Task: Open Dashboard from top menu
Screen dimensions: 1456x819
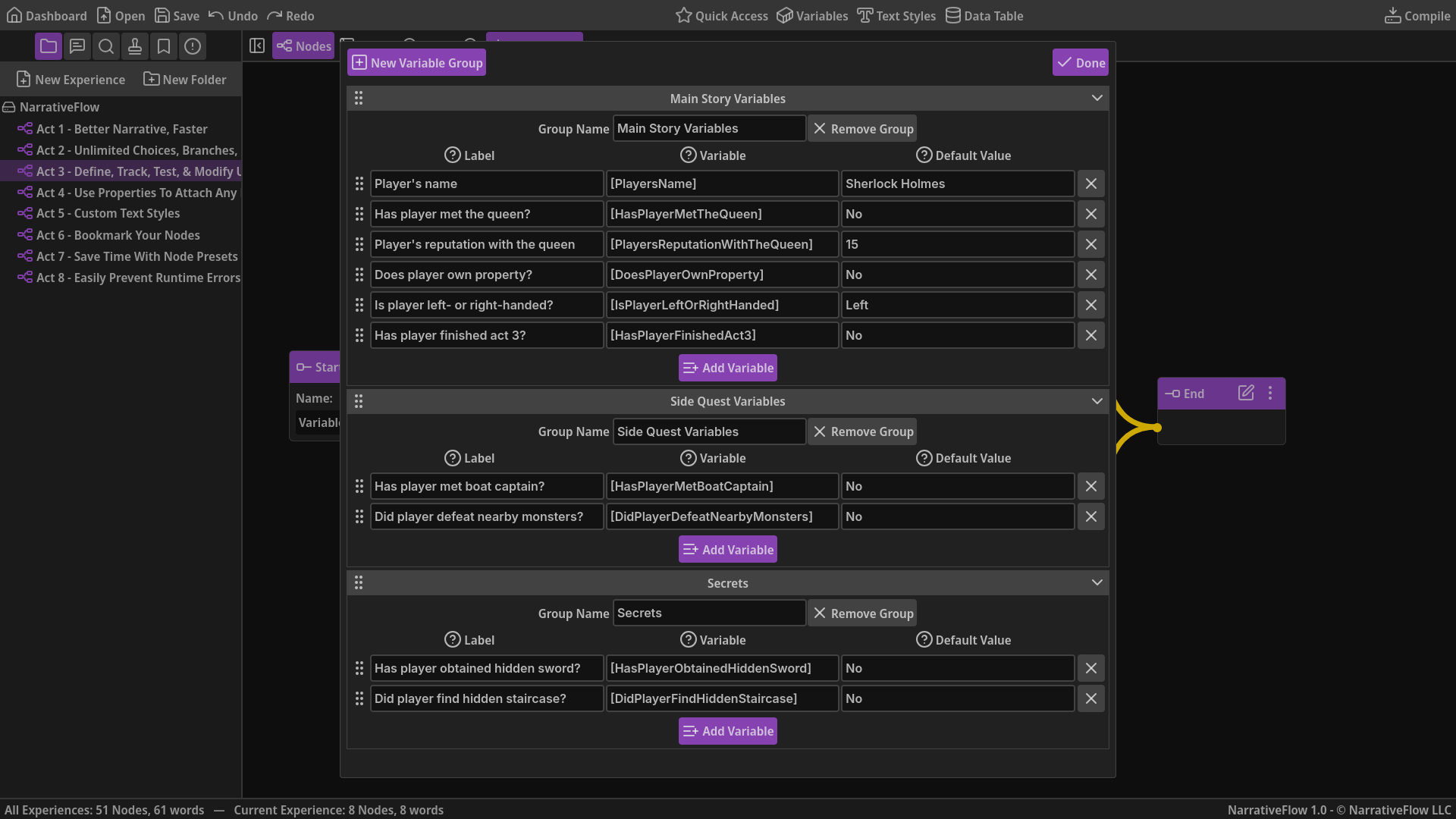Action: 47,15
